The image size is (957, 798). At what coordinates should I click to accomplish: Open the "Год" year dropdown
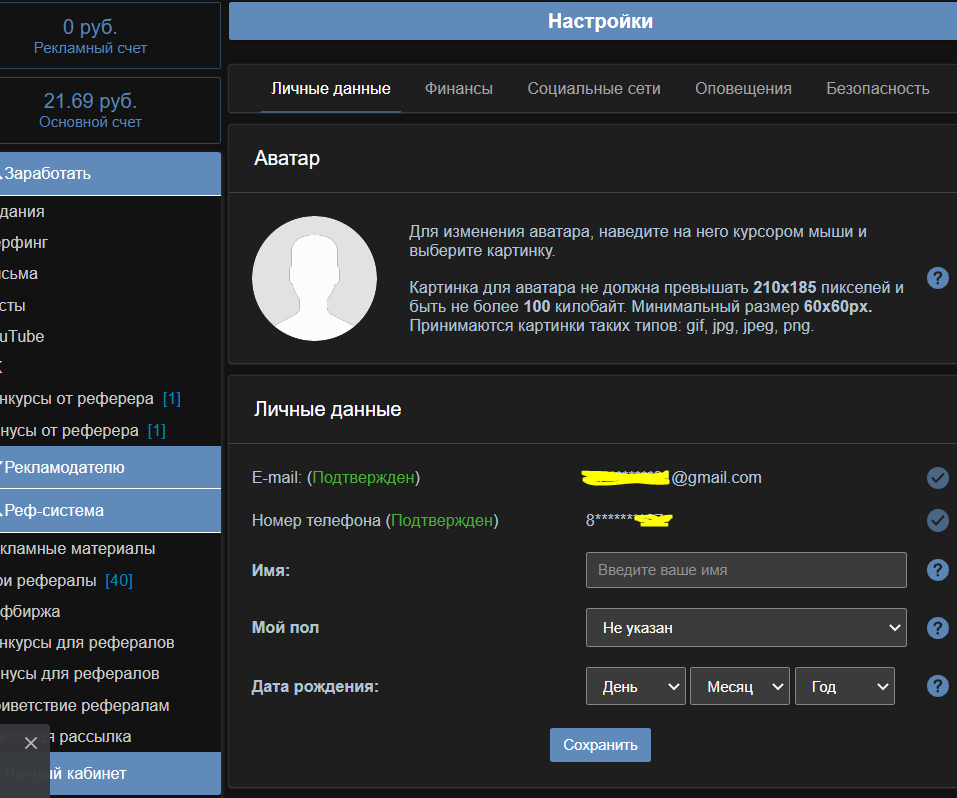click(x=844, y=687)
